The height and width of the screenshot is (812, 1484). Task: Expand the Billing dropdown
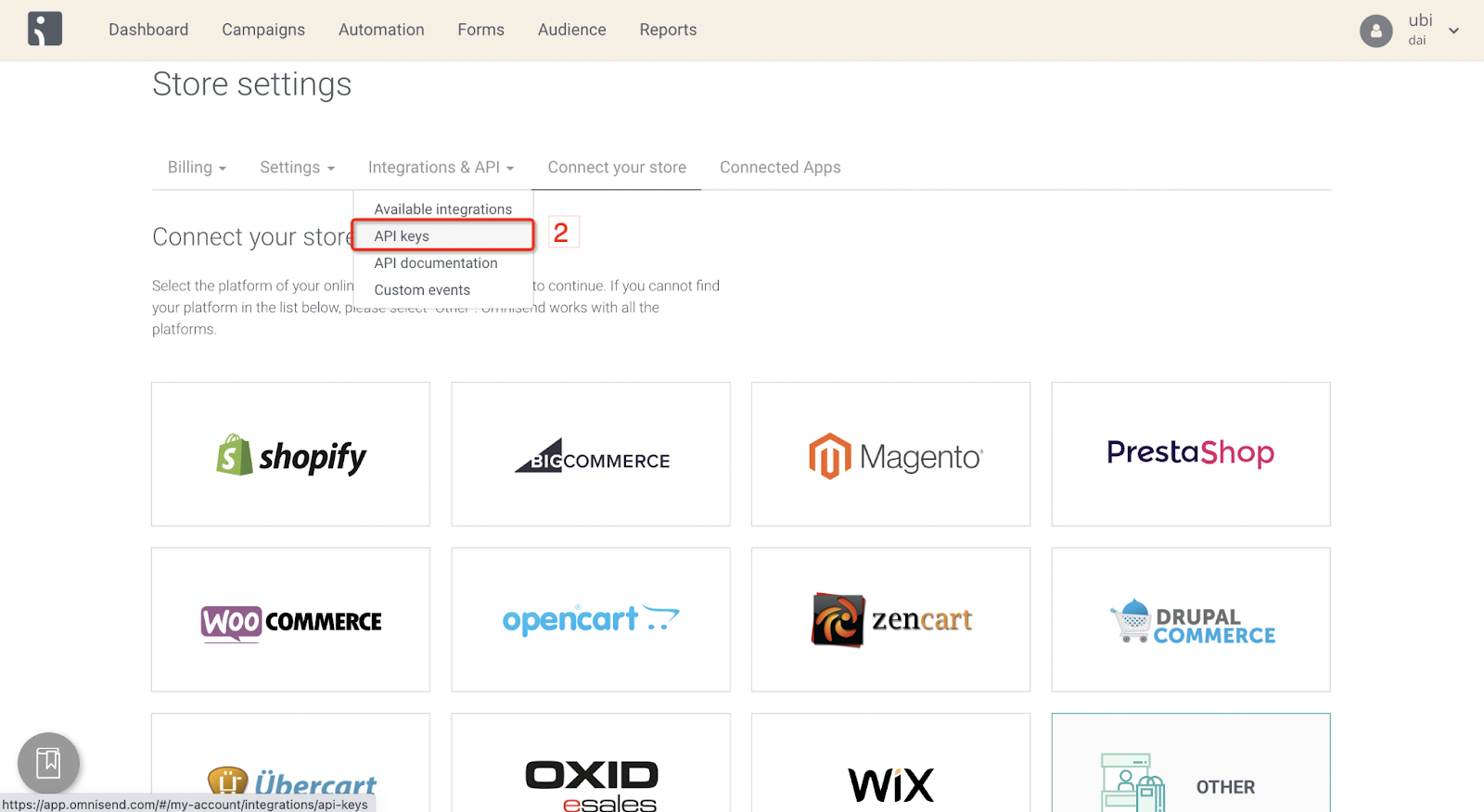click(197, 167)
